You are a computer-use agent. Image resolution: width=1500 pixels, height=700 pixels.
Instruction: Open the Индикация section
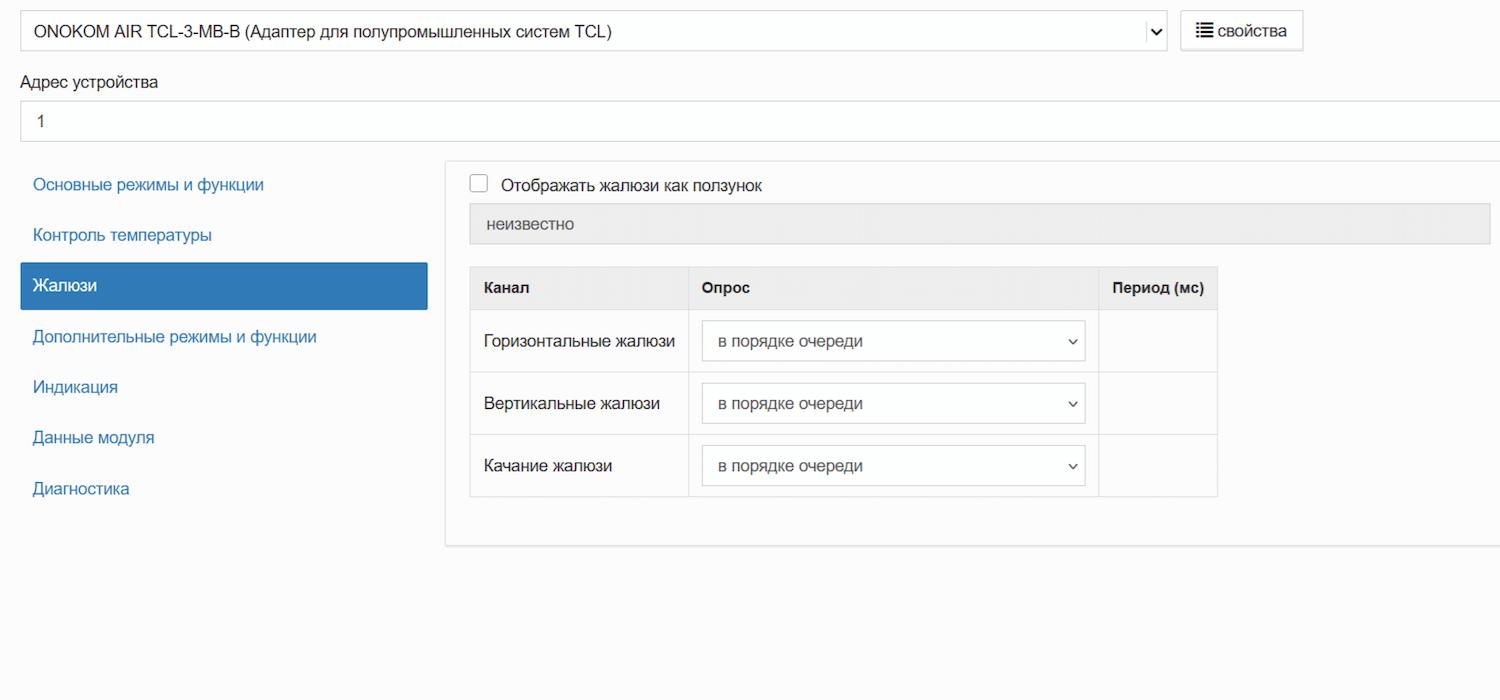75,387
